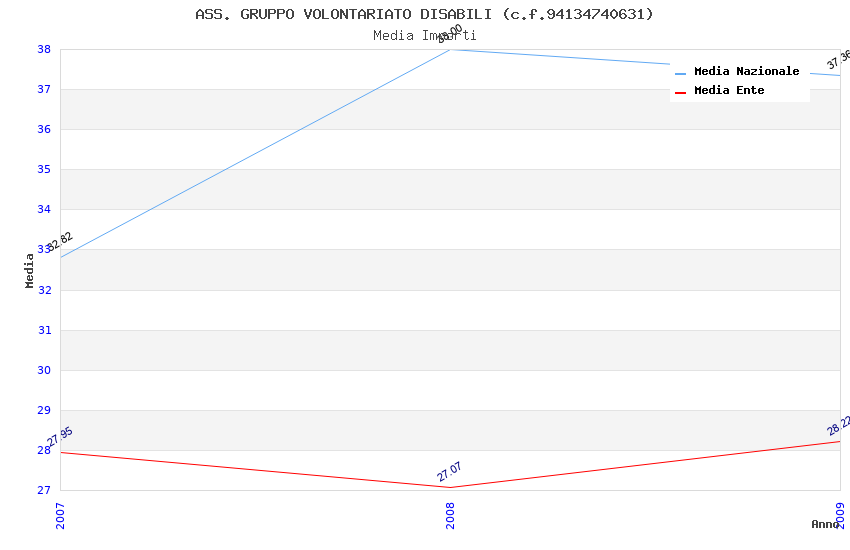The height and width of the screenshot is (550, 850).
Task: Click the y-axis value 29
Action: point(44,411)
